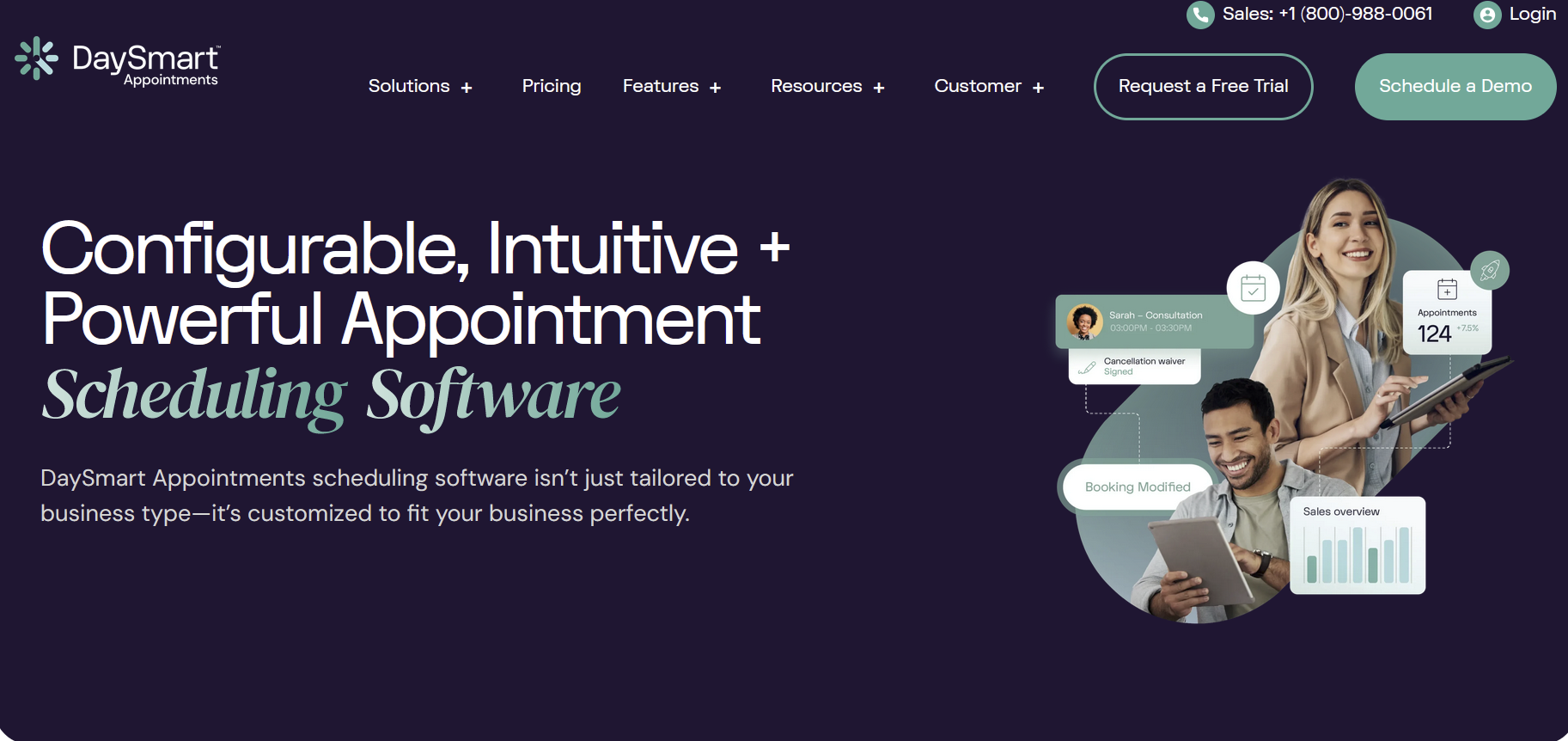The height and width of the screenshot is (741, 1568).
Task: Click the calendar plus icon above Appointments
Action: [x=1447, y=289]
